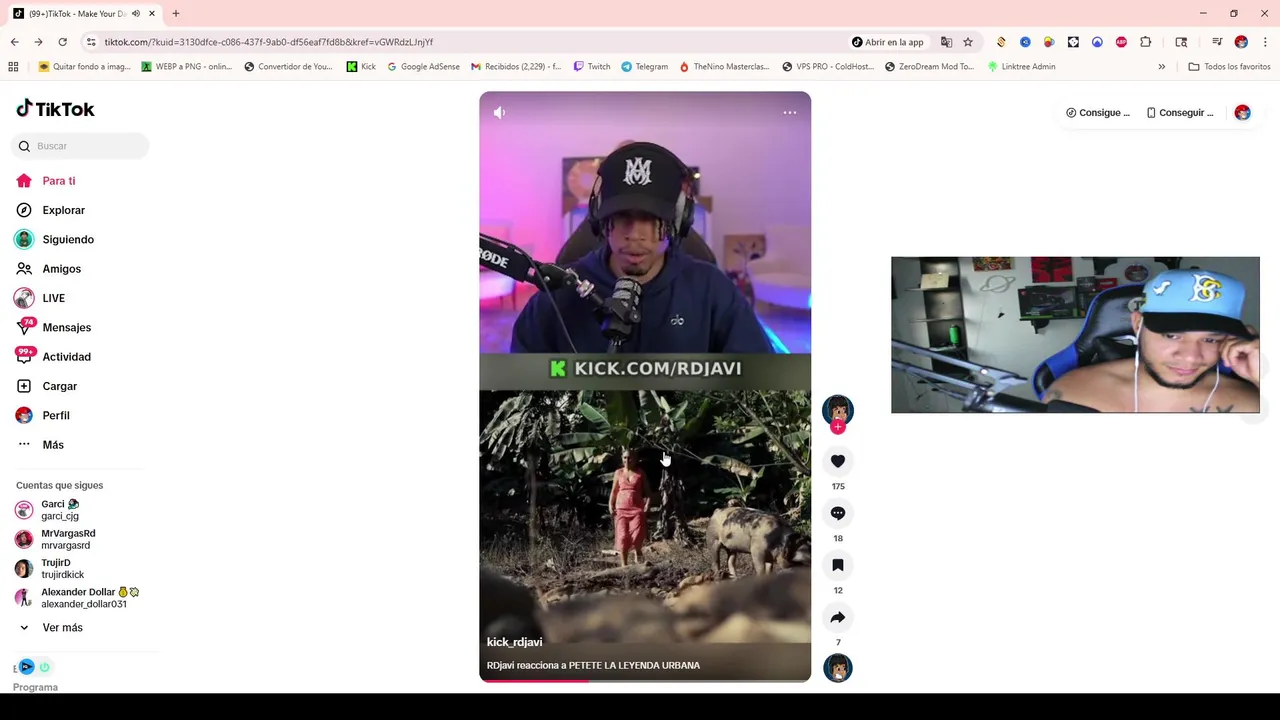Viewport: 1280px width, 720px height.
Task: Open Convertidor de You... bookmark
Action: (x=288, y=67)
